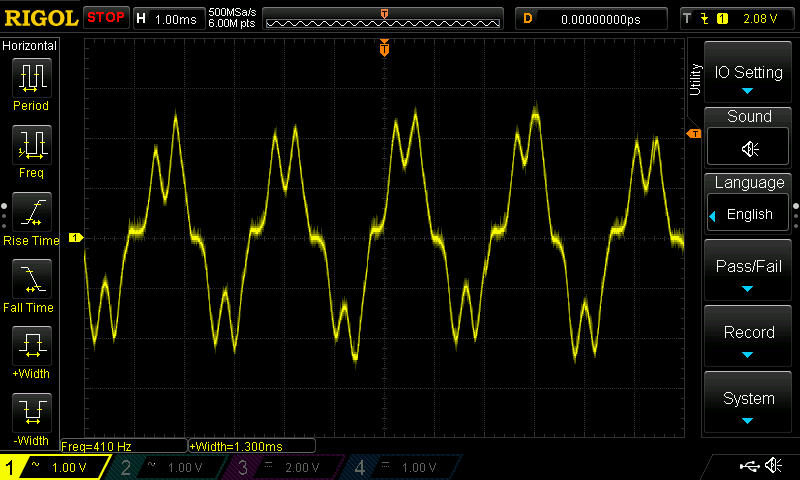Select the +Width measurement icon
Viewport: 800px width, 480px height.
tap(31, 347)
